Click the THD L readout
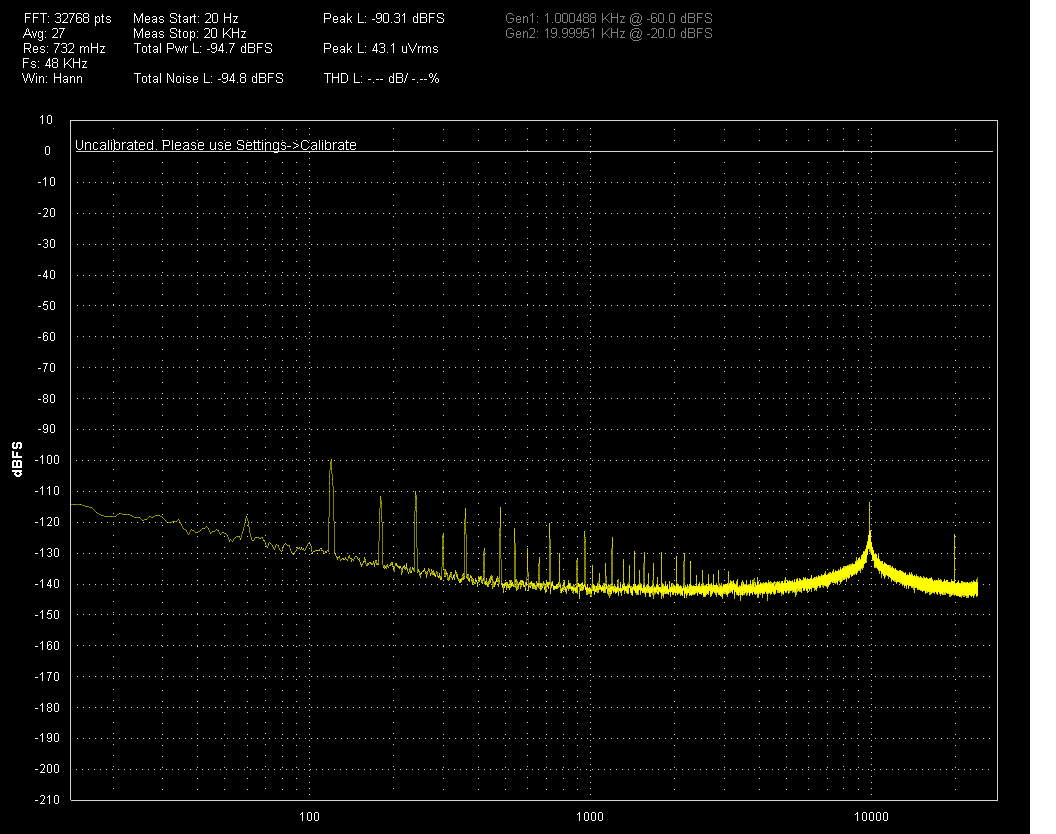This screenshot has width=1056, height=834. click(x=381, y=78)
